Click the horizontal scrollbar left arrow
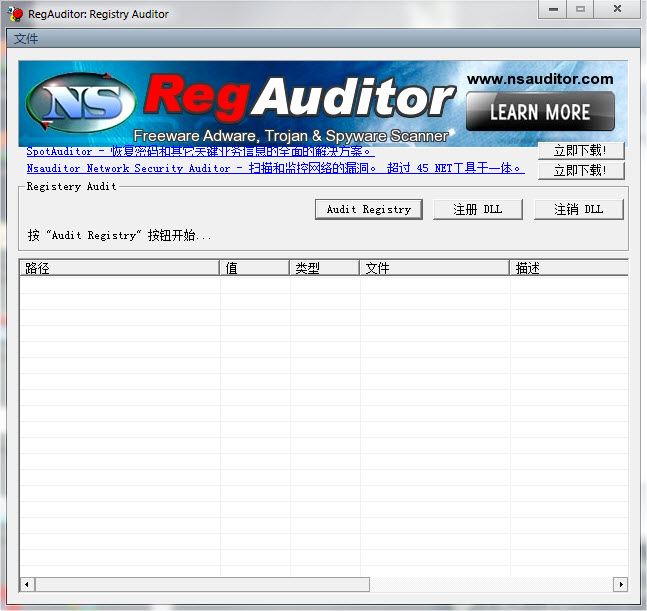The height and width of the screenshot is (611, 647). (x=27, y=584)
